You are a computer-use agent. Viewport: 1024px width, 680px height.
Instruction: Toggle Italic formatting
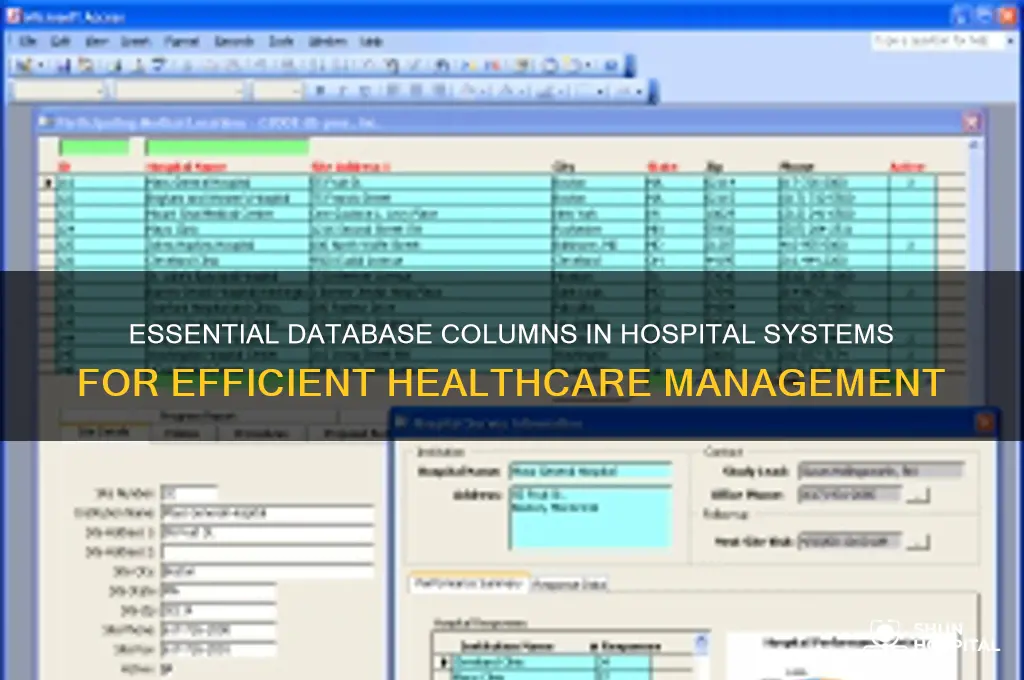pyautogui.click(x=342, y=90)
